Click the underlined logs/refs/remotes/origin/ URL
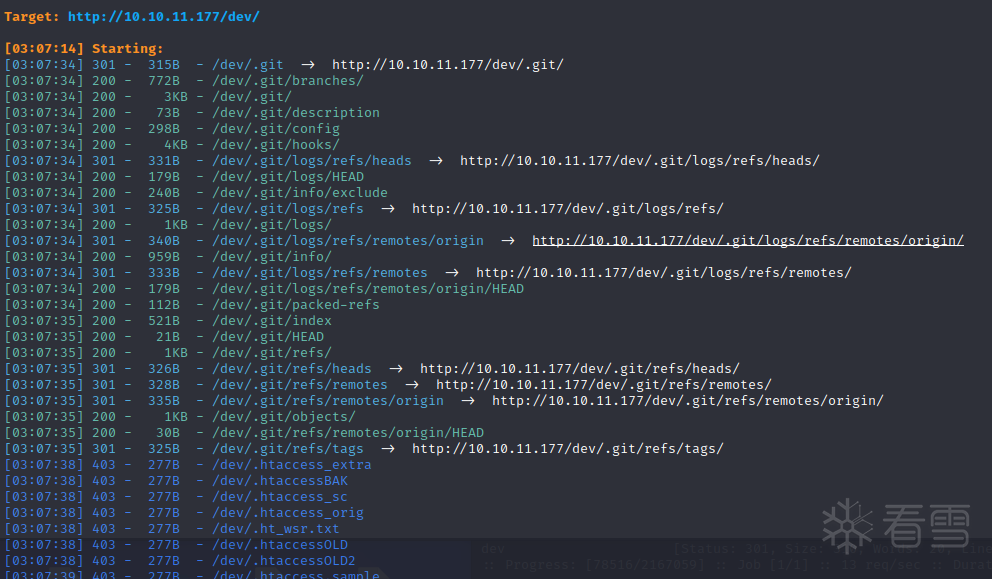The width and height of the screenshot is (992, 579). click(747, 241)
